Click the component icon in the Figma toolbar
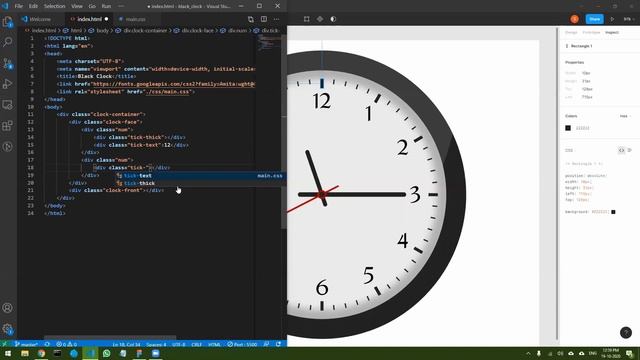640x360 pixels. coord(320,19)
